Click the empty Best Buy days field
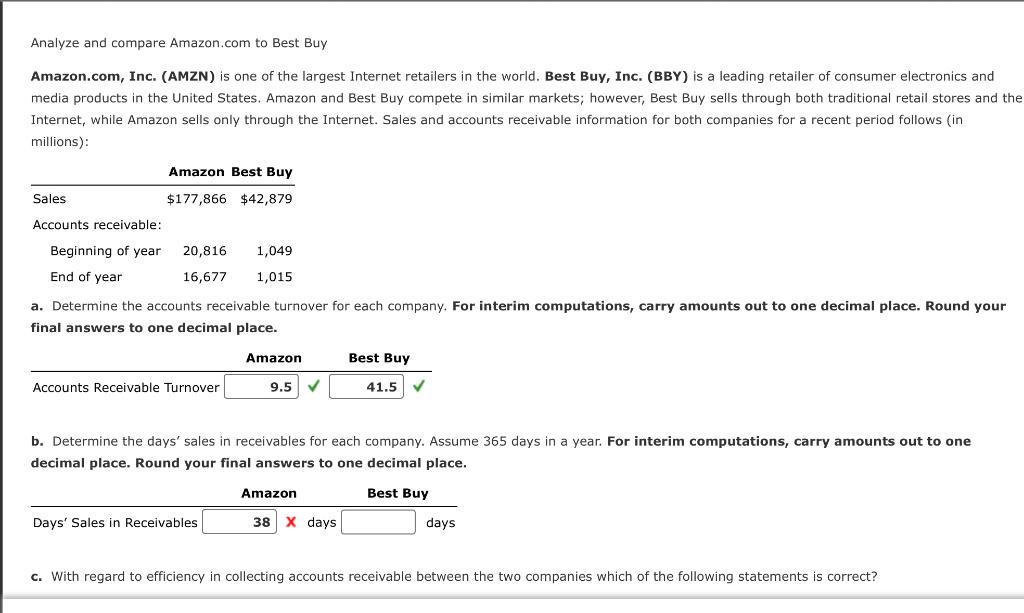This screenshot has width=1024, height=613. tap(378, 522)
